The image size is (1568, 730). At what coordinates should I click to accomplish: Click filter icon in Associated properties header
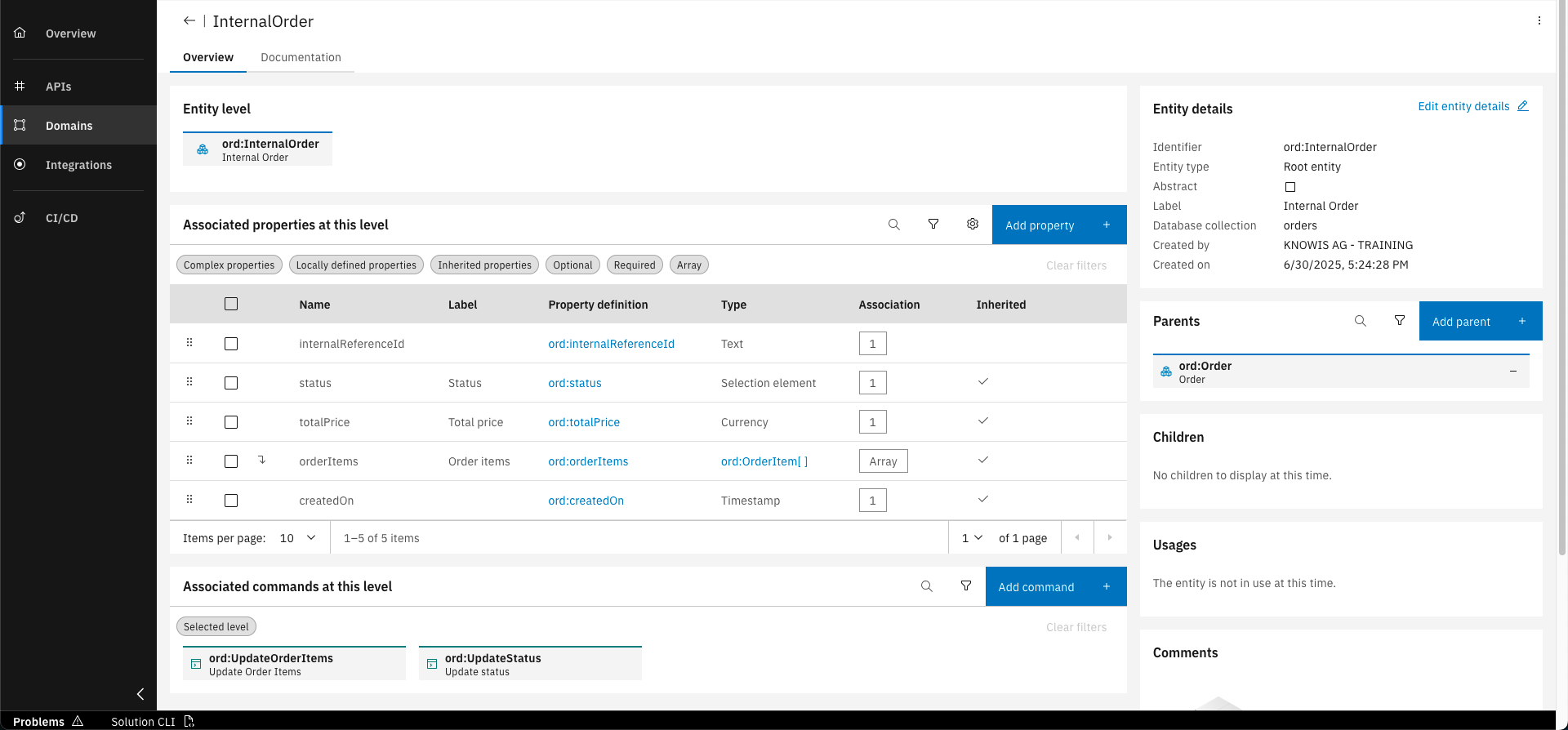tap(933, 225)
